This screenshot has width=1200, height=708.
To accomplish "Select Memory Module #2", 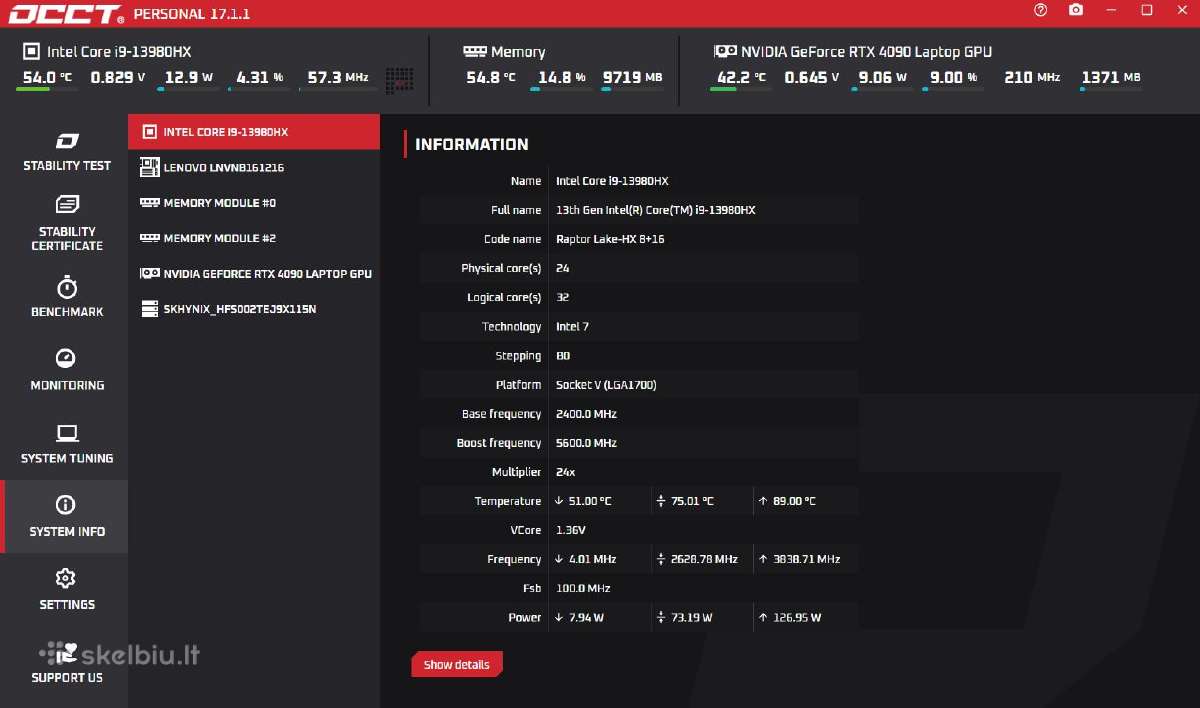I will click(x=254, y=238).
